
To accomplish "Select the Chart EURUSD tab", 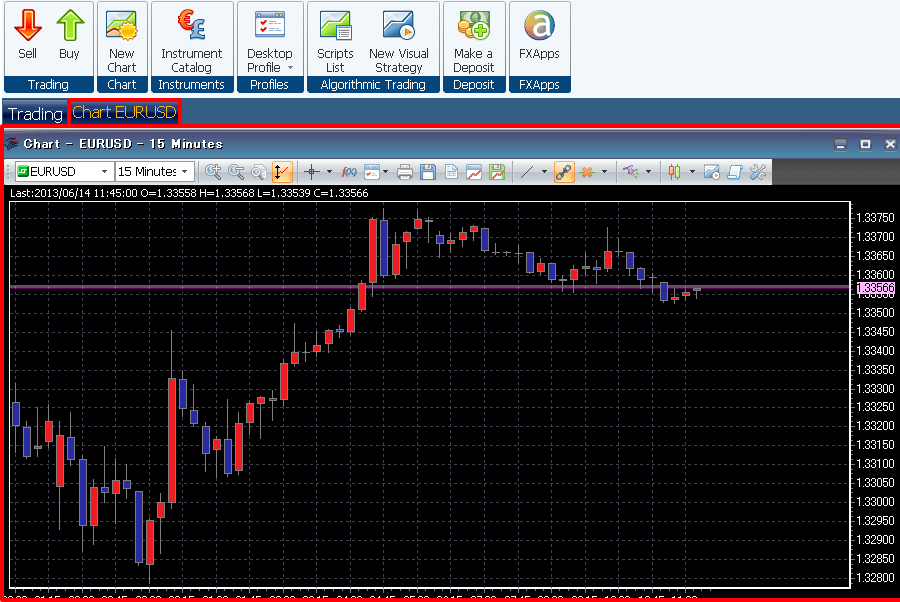I will [124, 112].
